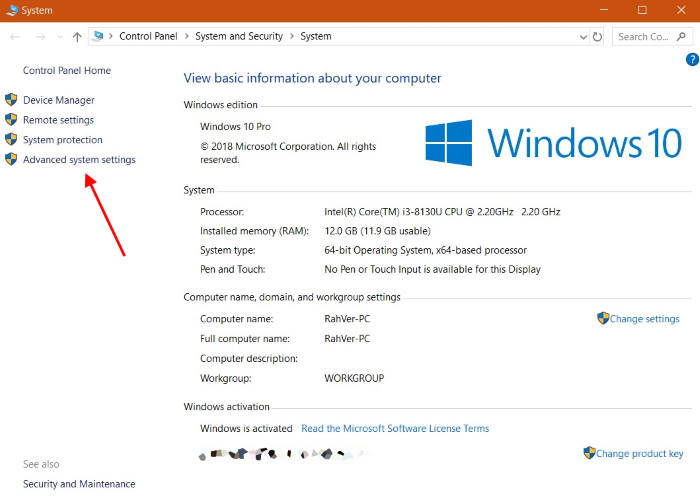Minimize the System window

604,10
